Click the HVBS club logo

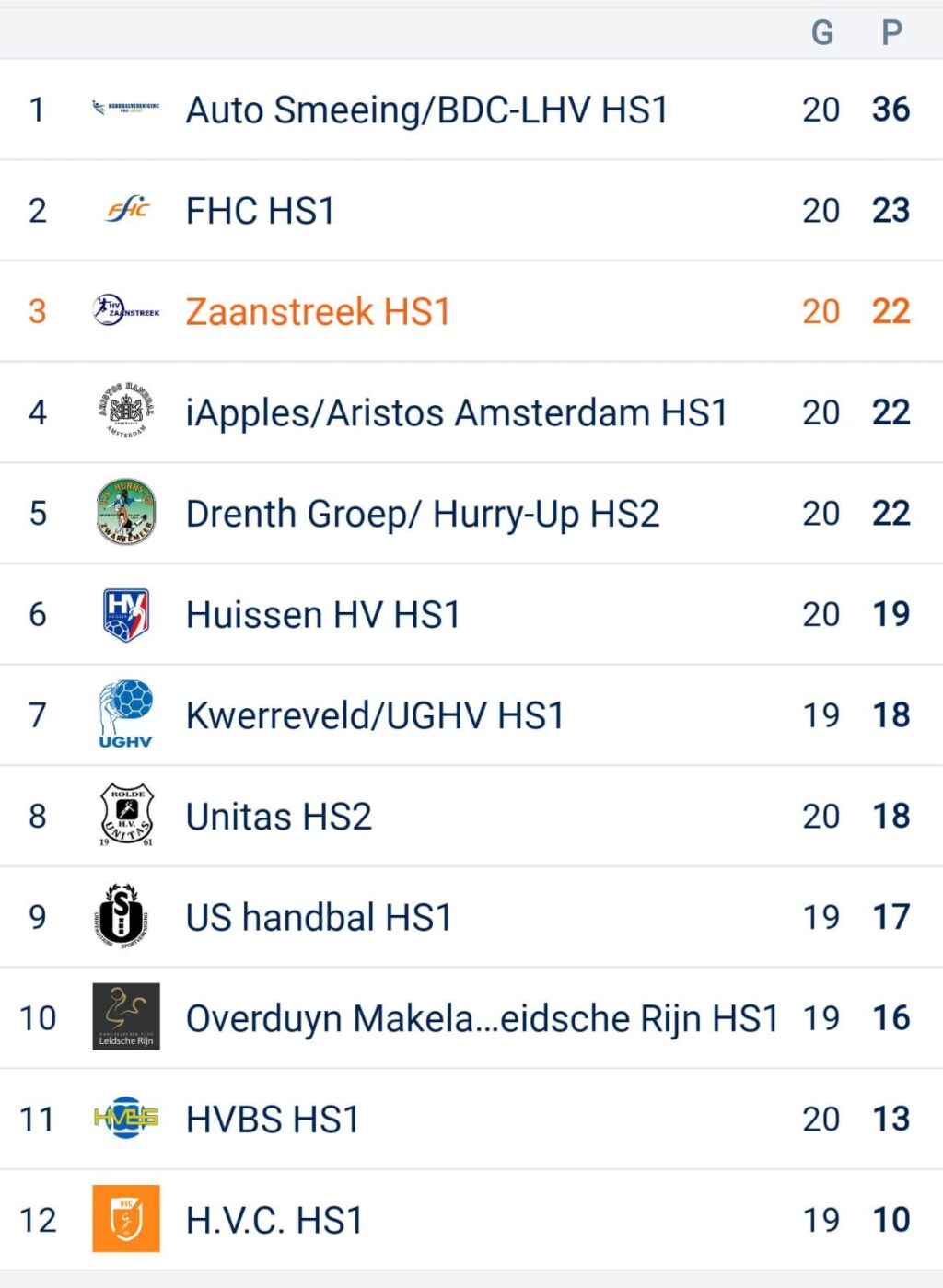point(126,1118)
